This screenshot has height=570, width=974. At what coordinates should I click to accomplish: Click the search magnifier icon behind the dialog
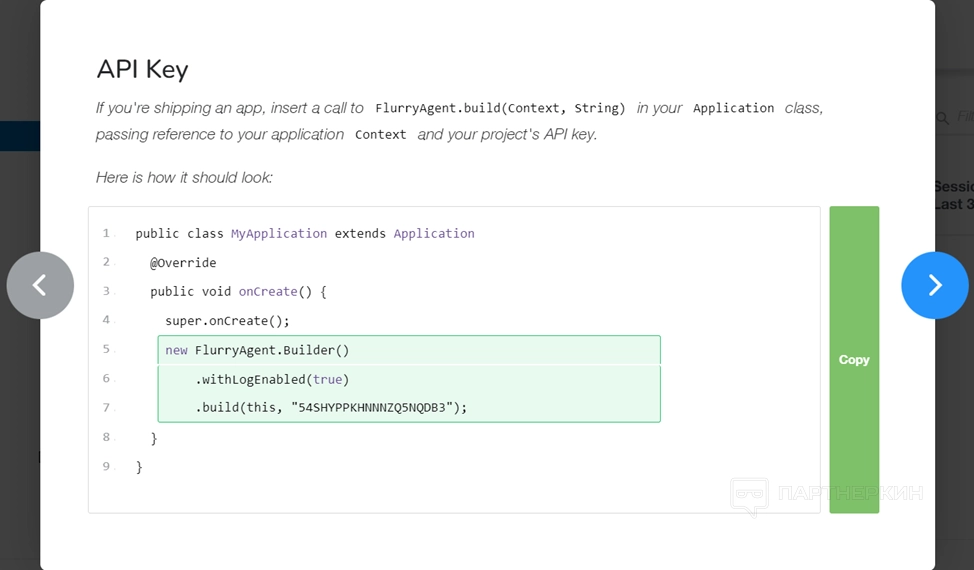tap(942, 118)
